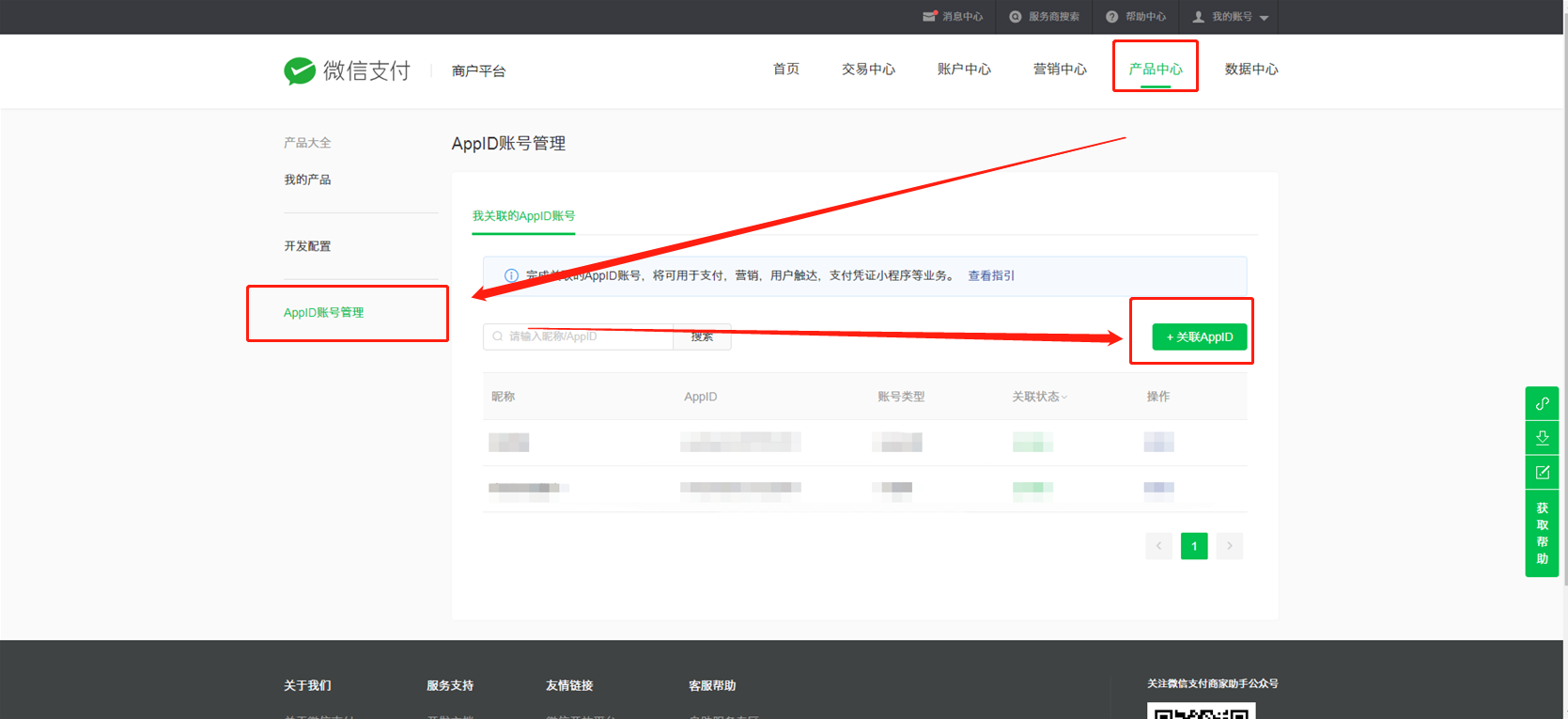The width and height of the screenshot is (1568, 719).
Task: Select 我的产品 in the sidebar
Action: [x=307, y=180]
